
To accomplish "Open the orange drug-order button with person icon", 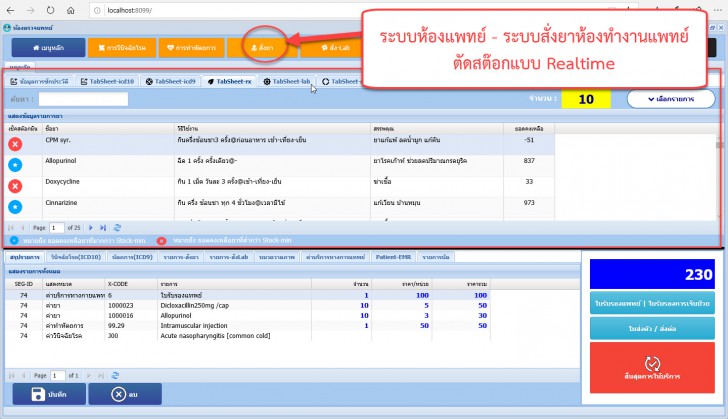I will tap(262, 48).
